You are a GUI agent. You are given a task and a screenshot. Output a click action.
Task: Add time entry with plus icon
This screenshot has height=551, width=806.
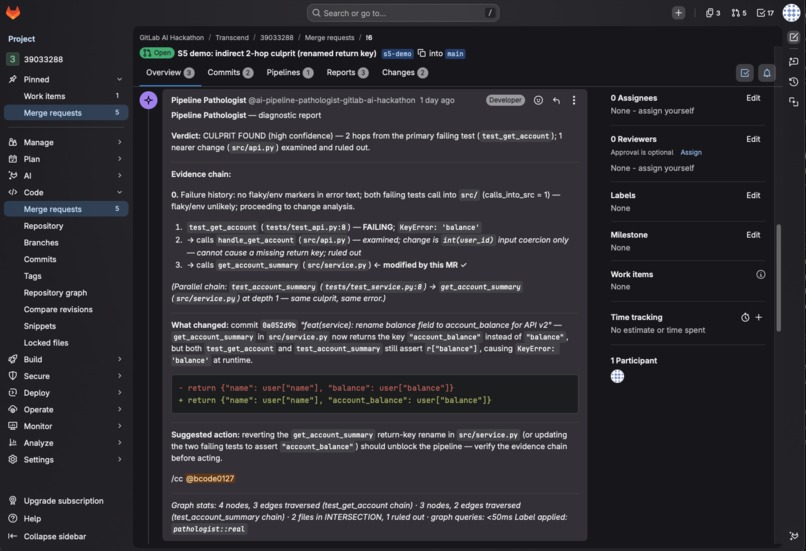tap(758, 318)
